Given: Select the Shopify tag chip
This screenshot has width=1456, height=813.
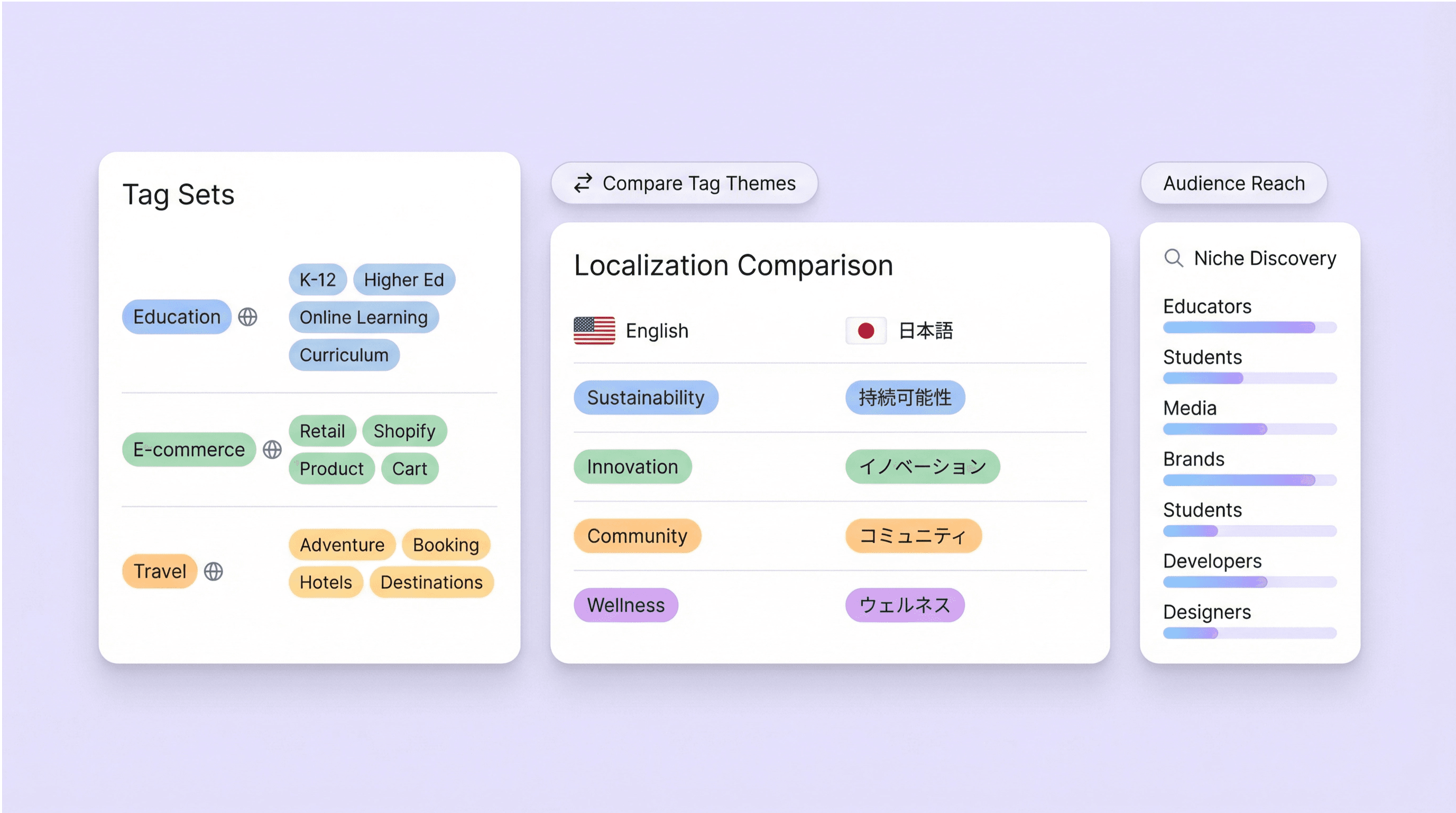Looking at the screenshot, I should [x=404, y=431].
